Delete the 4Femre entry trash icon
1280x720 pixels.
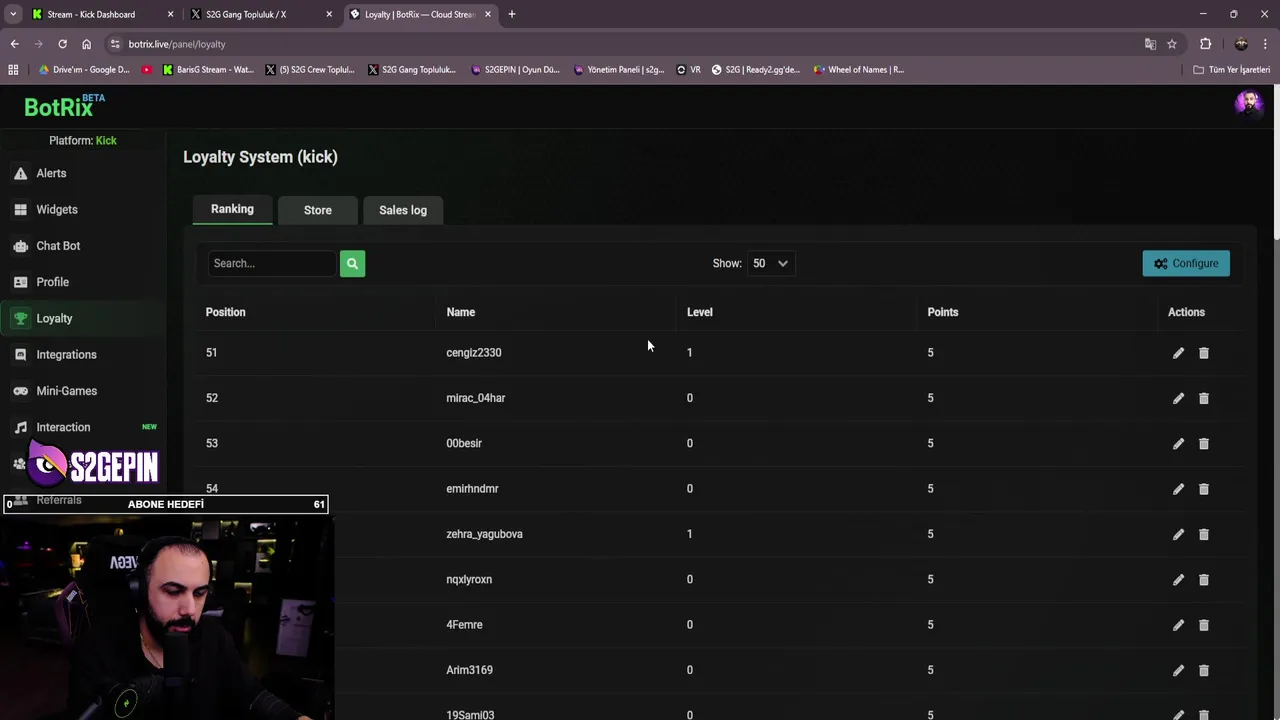coord(1204,625)
